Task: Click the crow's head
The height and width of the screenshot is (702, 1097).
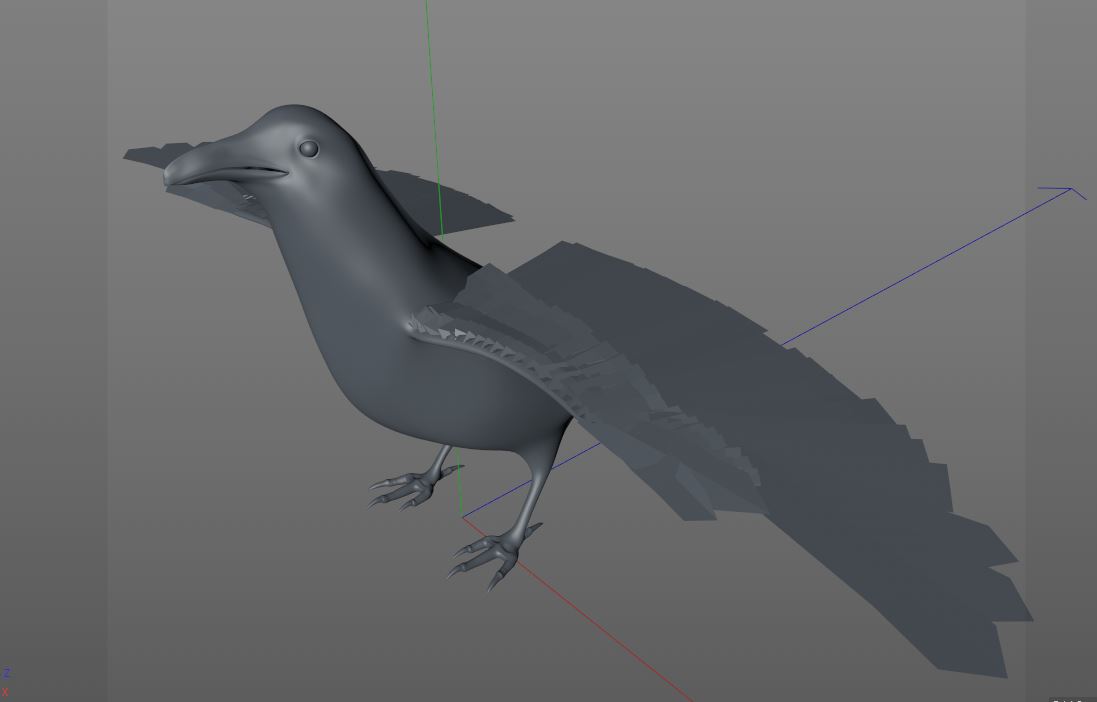Action: (x=300, y=120)
